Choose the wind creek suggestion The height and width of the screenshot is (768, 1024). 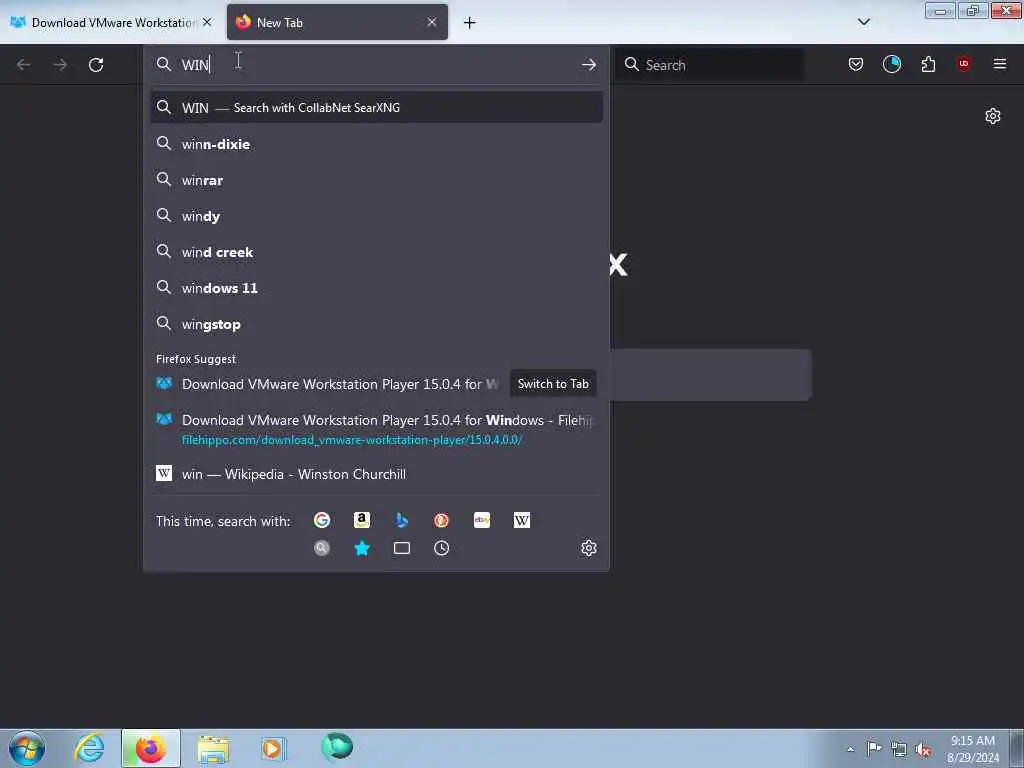click(376, 251)
